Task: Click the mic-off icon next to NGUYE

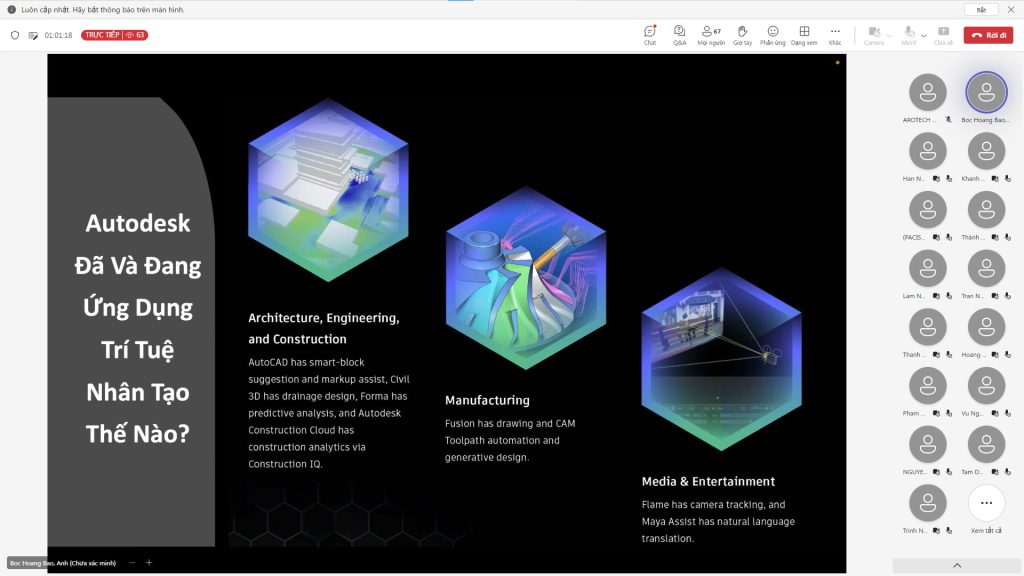Action: pos(949,473)
